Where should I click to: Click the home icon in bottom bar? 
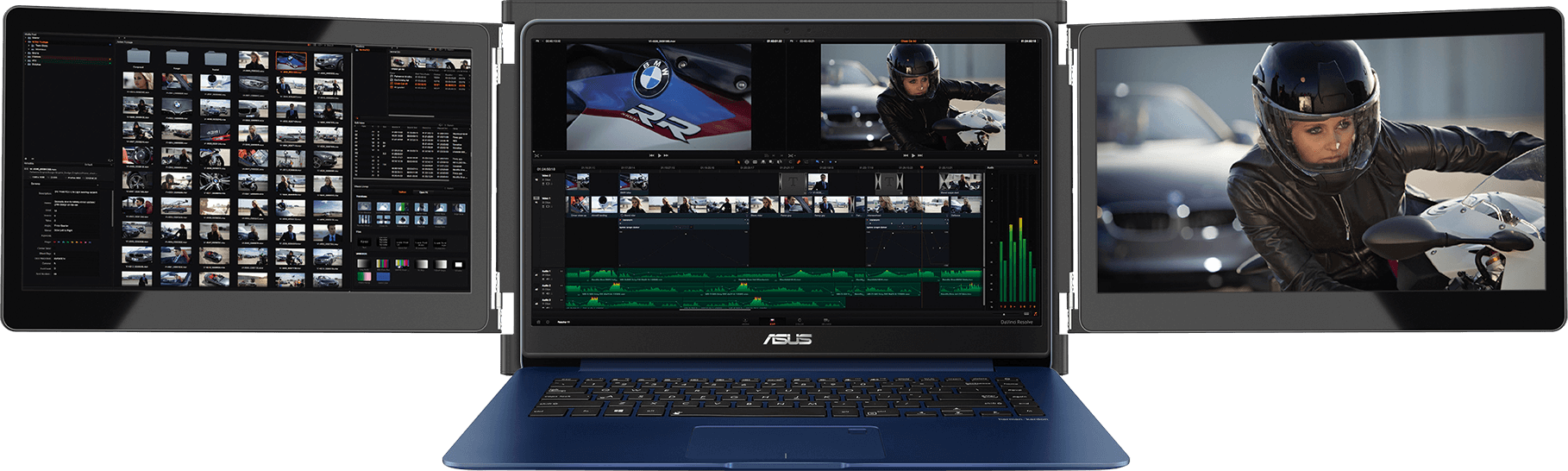pyautogui.click(x=538, y=322)
